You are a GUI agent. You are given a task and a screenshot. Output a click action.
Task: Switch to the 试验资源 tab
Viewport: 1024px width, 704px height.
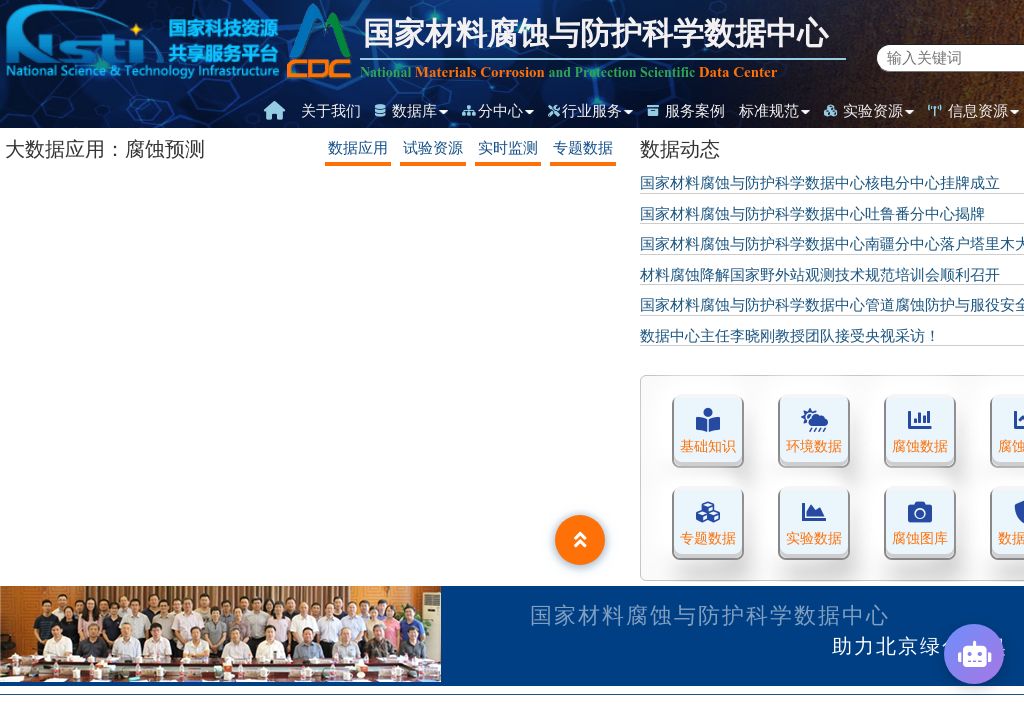pos(433,148)
